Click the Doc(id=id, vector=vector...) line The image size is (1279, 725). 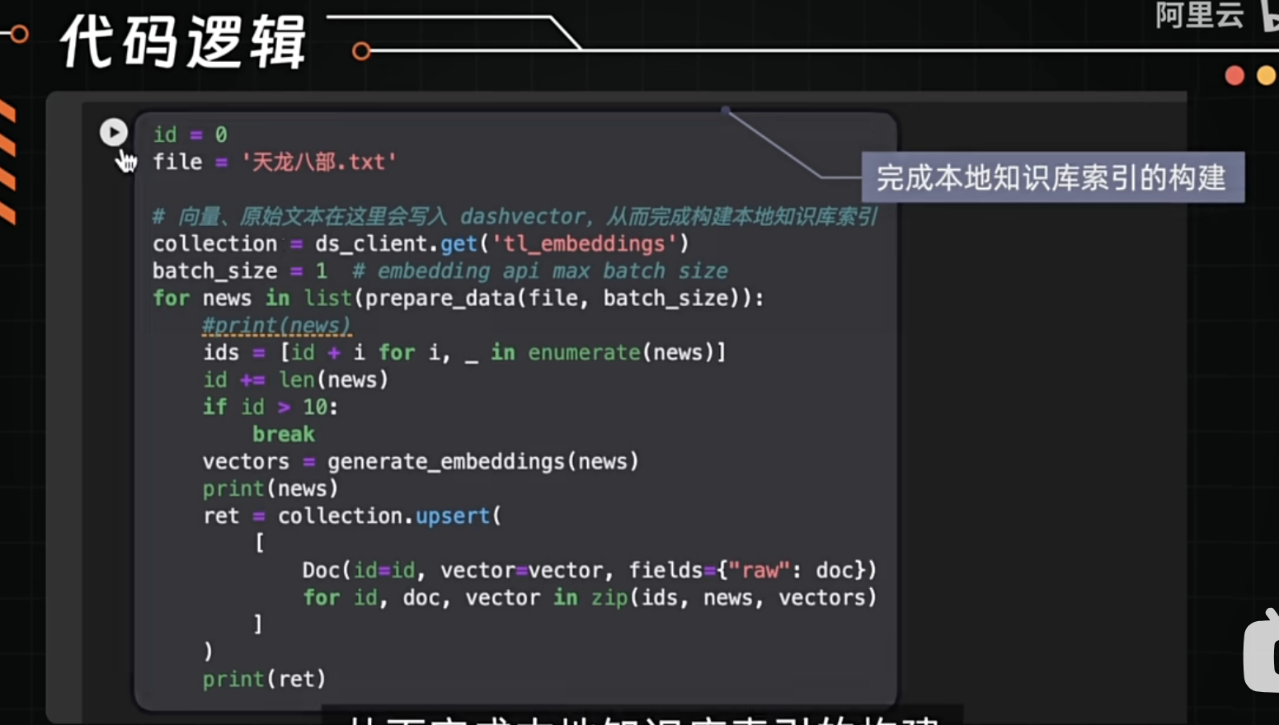coord(589,570)
